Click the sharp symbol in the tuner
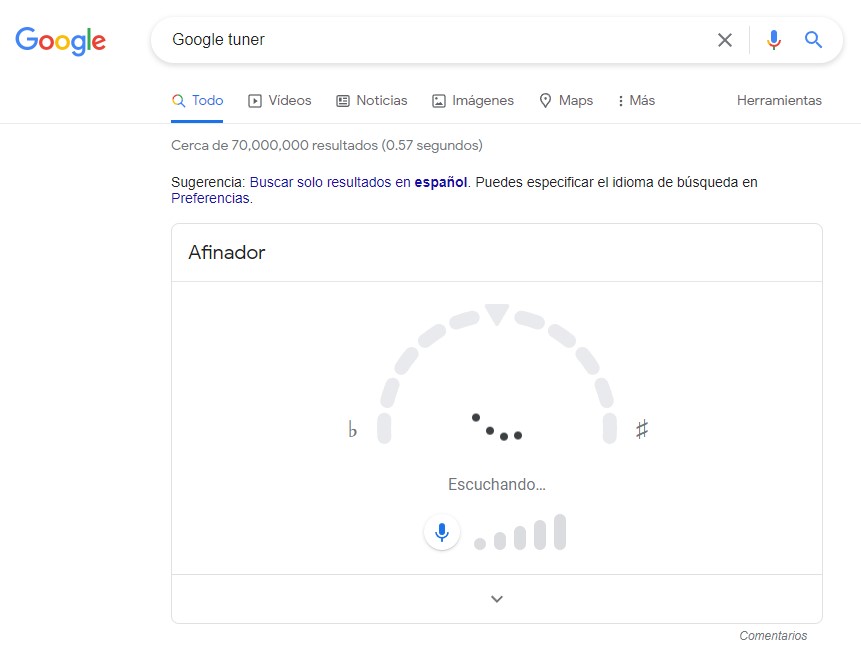 [x=641, y=427]
